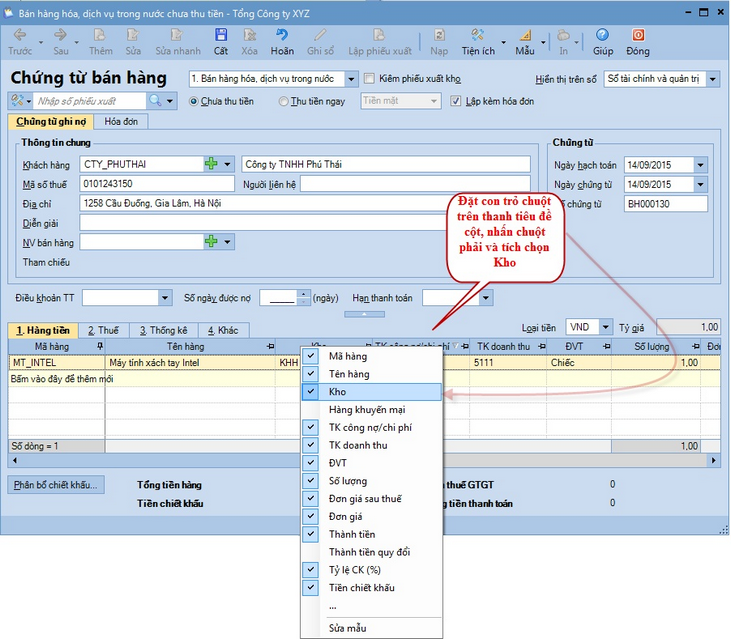The width and height of the screenshot is (731, 639).
Task: Expand NV bán hàng dropdown arrow
Action: pyautogui.click(x=227, y=241)
